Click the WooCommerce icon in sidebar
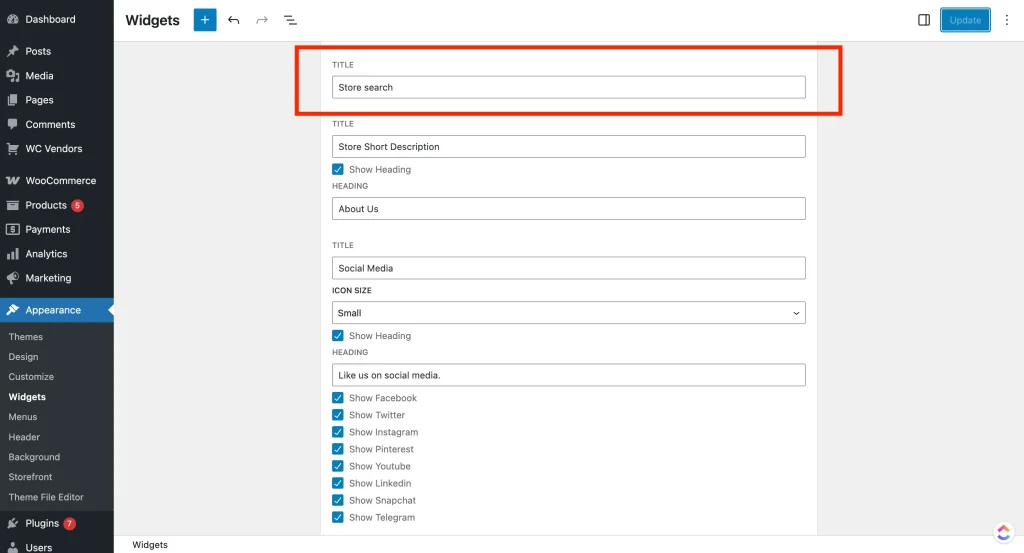The width and height of the screenshot is (1024, 553). coord(13,181)
